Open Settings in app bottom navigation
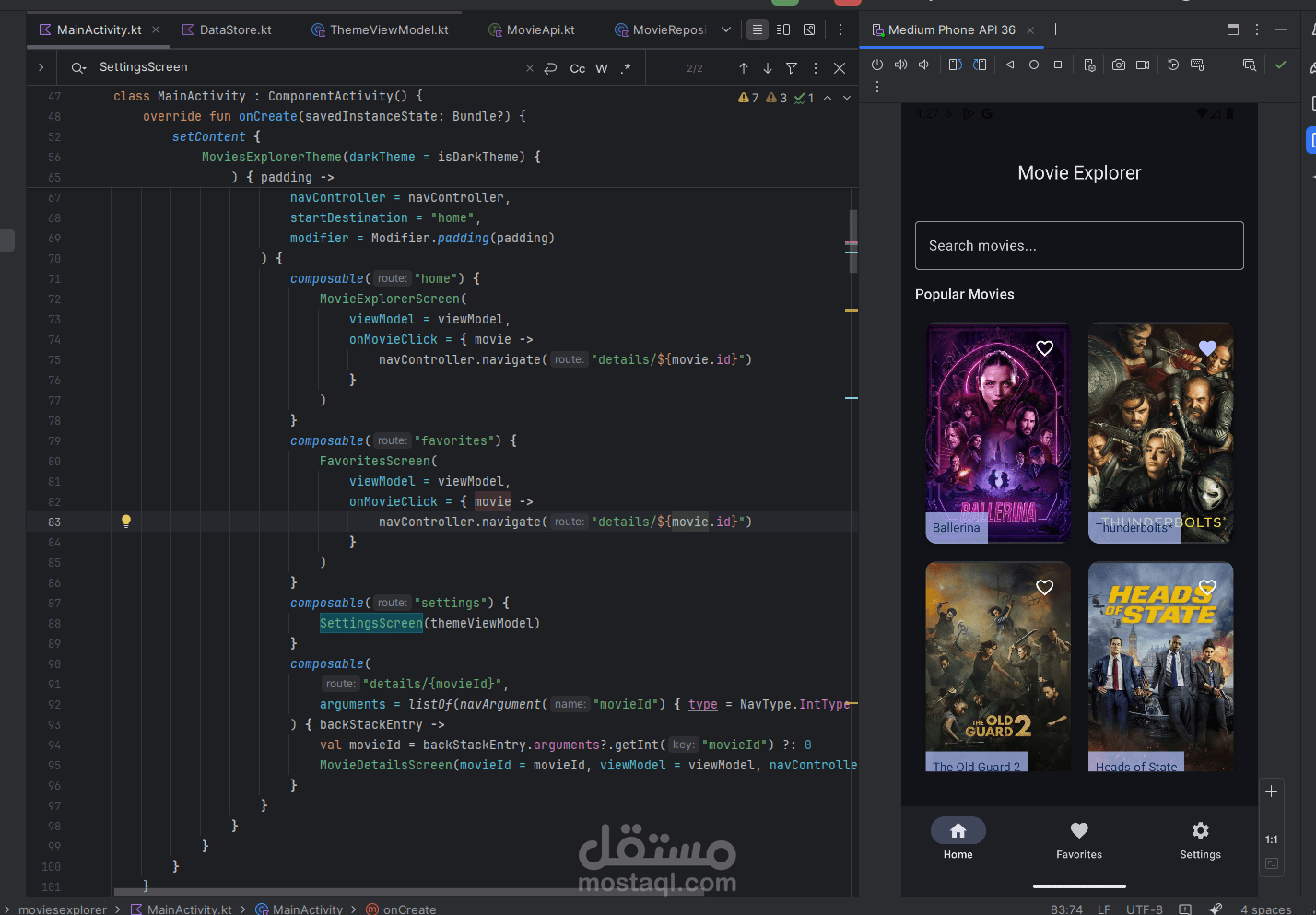Screen dimensions: 1316x915 (1200, 839)
